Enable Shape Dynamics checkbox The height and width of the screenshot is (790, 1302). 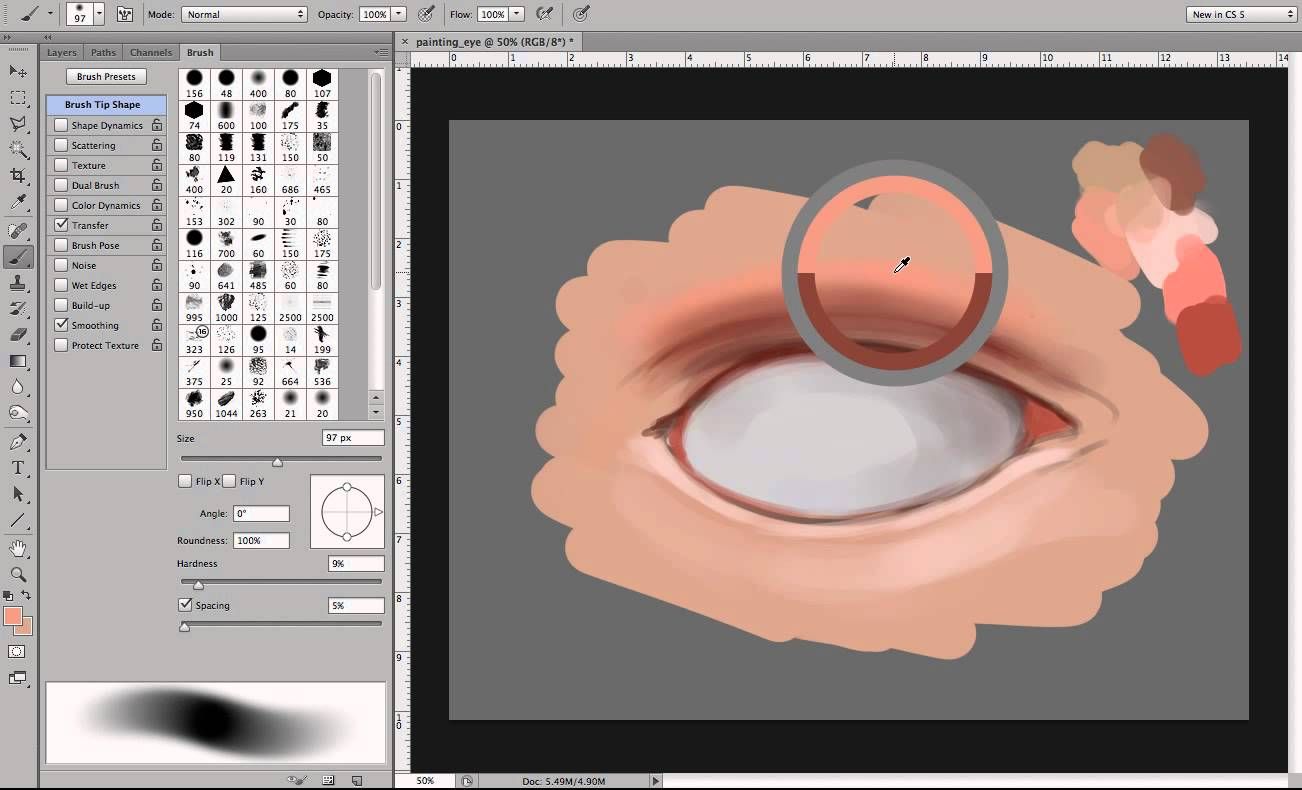tap(62, 125)
